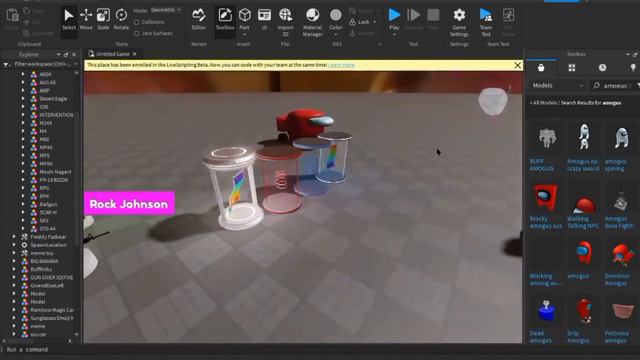This screenshot has height=360, width=640.
Task: Dismiss the LiveScripting Beta banner
Action: click(x=518, y=65)
